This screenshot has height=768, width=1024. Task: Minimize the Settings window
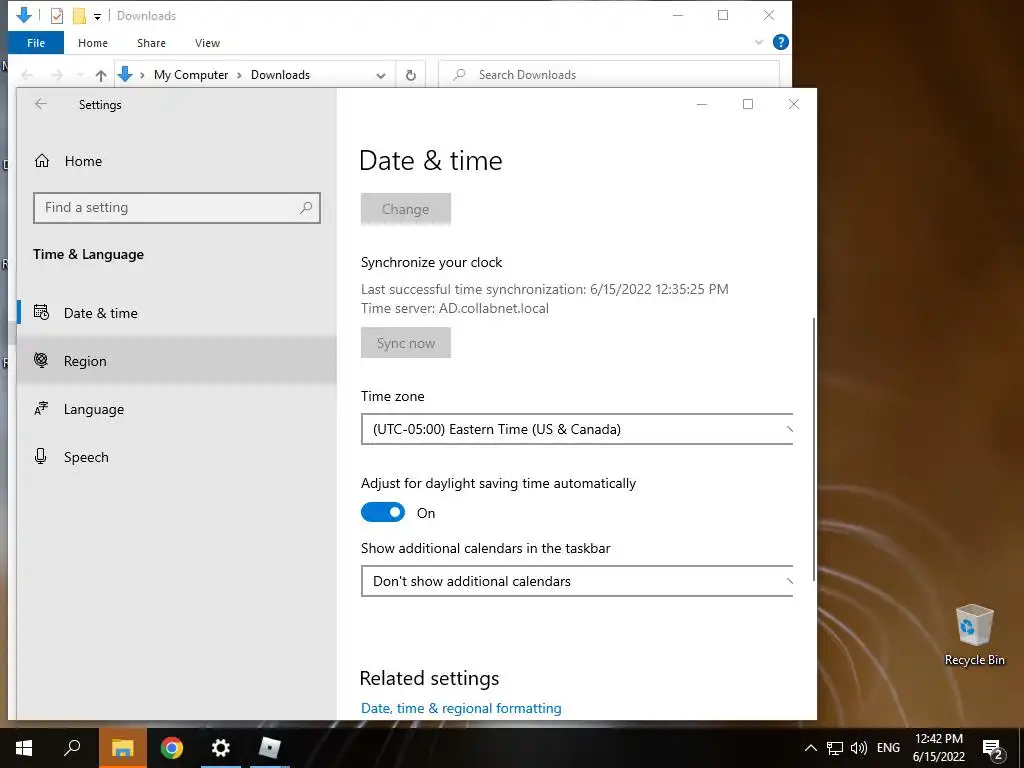pos(702,104)
